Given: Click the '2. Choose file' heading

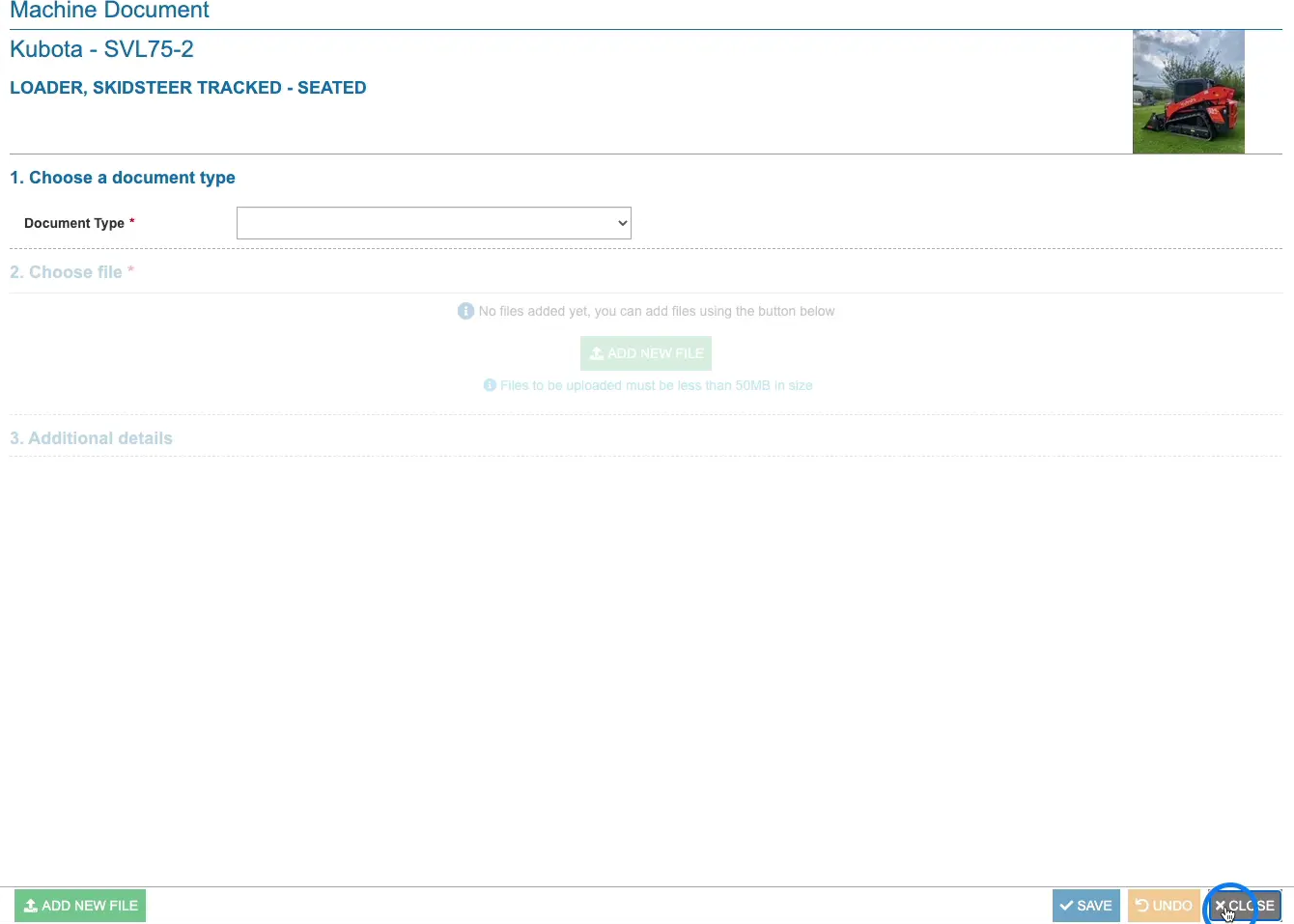Looking at the screenshot, I should click(x=66, y=272).
